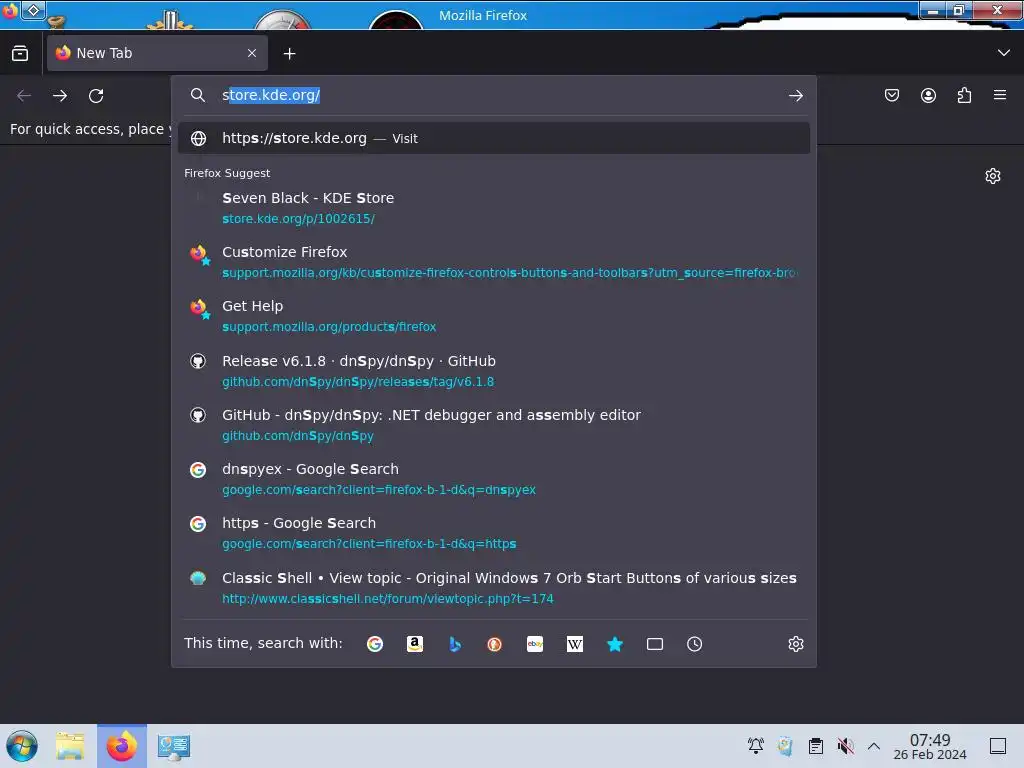The height and width of the screenshot is (768, 1024).
Task: Click inside the address bar field
Action: [496, 95]
